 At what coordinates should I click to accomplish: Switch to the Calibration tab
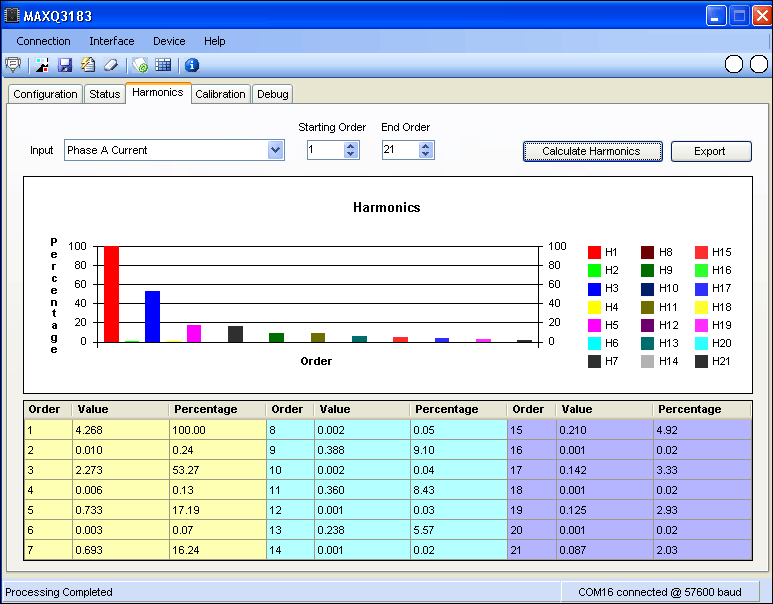point(220,94)
